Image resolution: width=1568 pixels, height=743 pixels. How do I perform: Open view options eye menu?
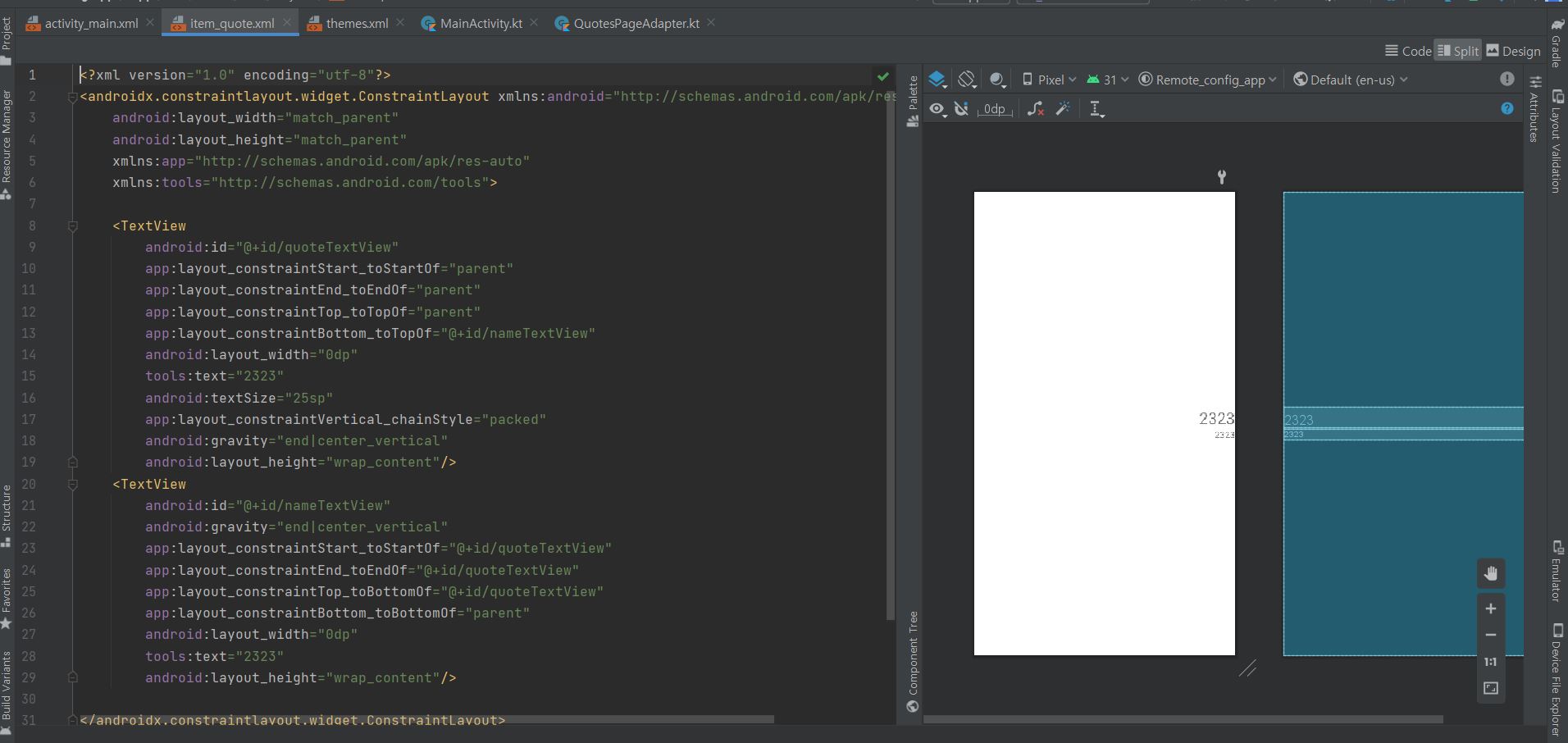click(x=937, y=108)
